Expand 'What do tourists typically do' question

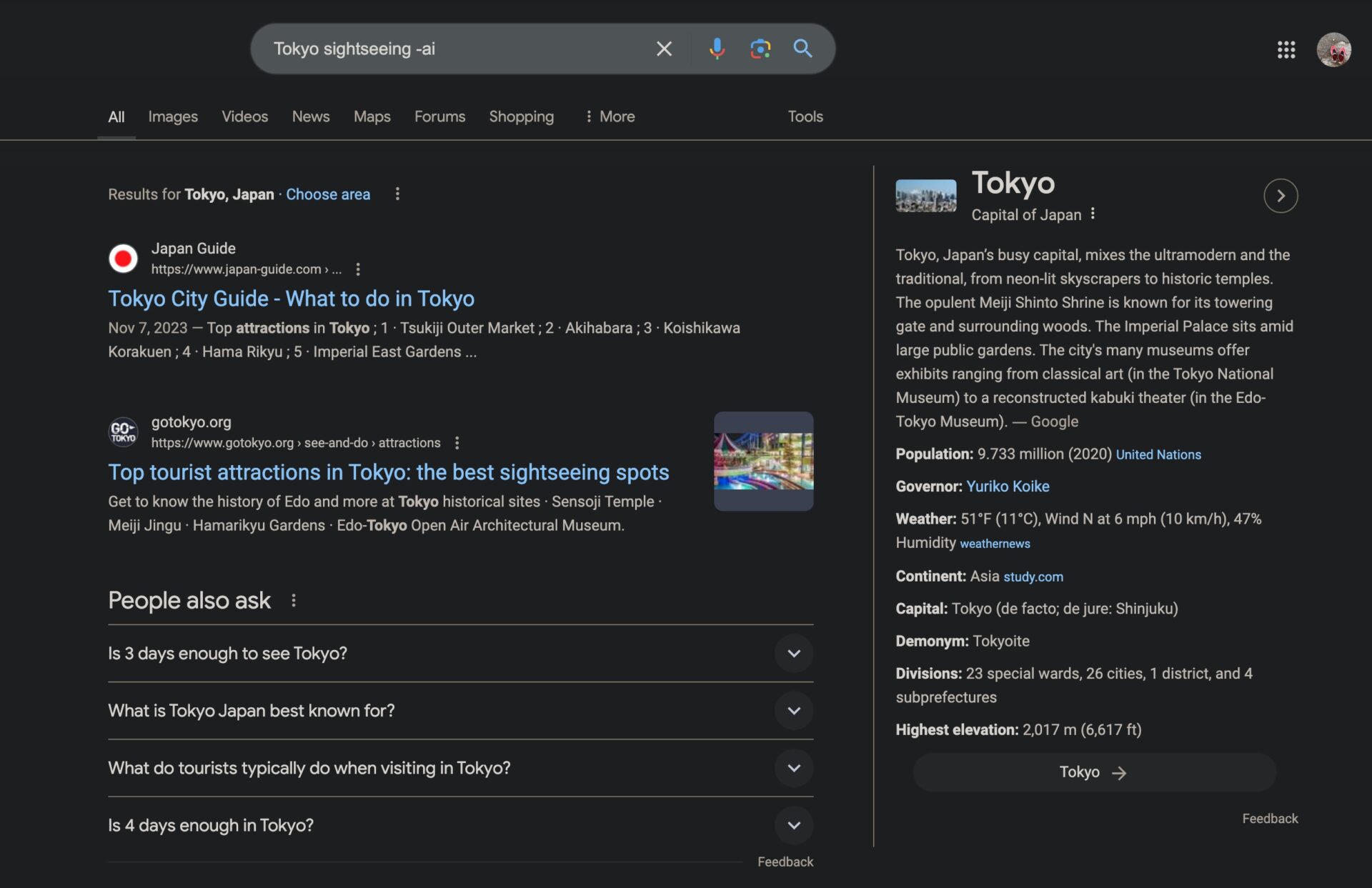(x=460, y=768)
